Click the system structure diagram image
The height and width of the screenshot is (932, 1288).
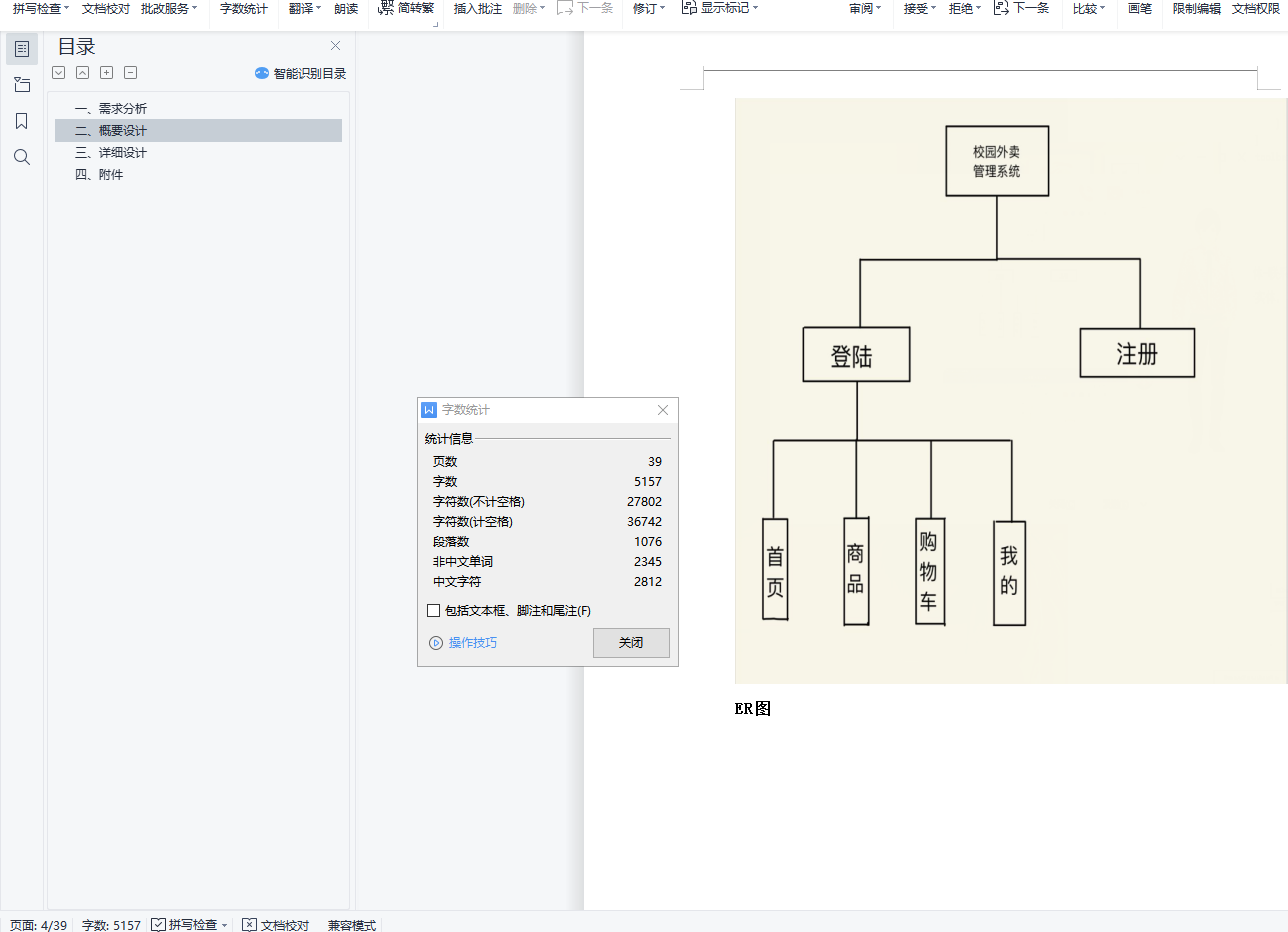pos(1011,391)
